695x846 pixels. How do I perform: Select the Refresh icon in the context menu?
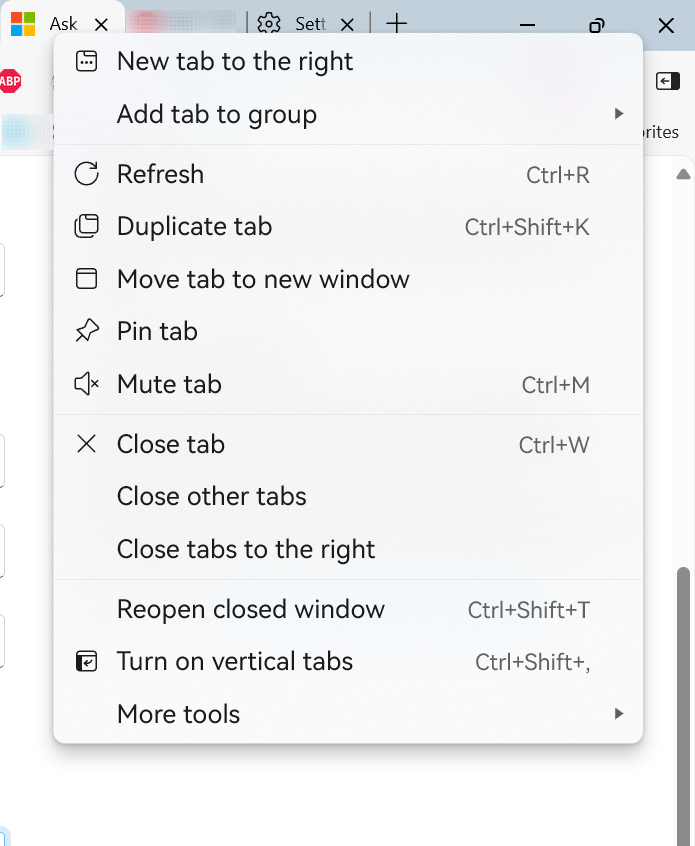(86, 174)
